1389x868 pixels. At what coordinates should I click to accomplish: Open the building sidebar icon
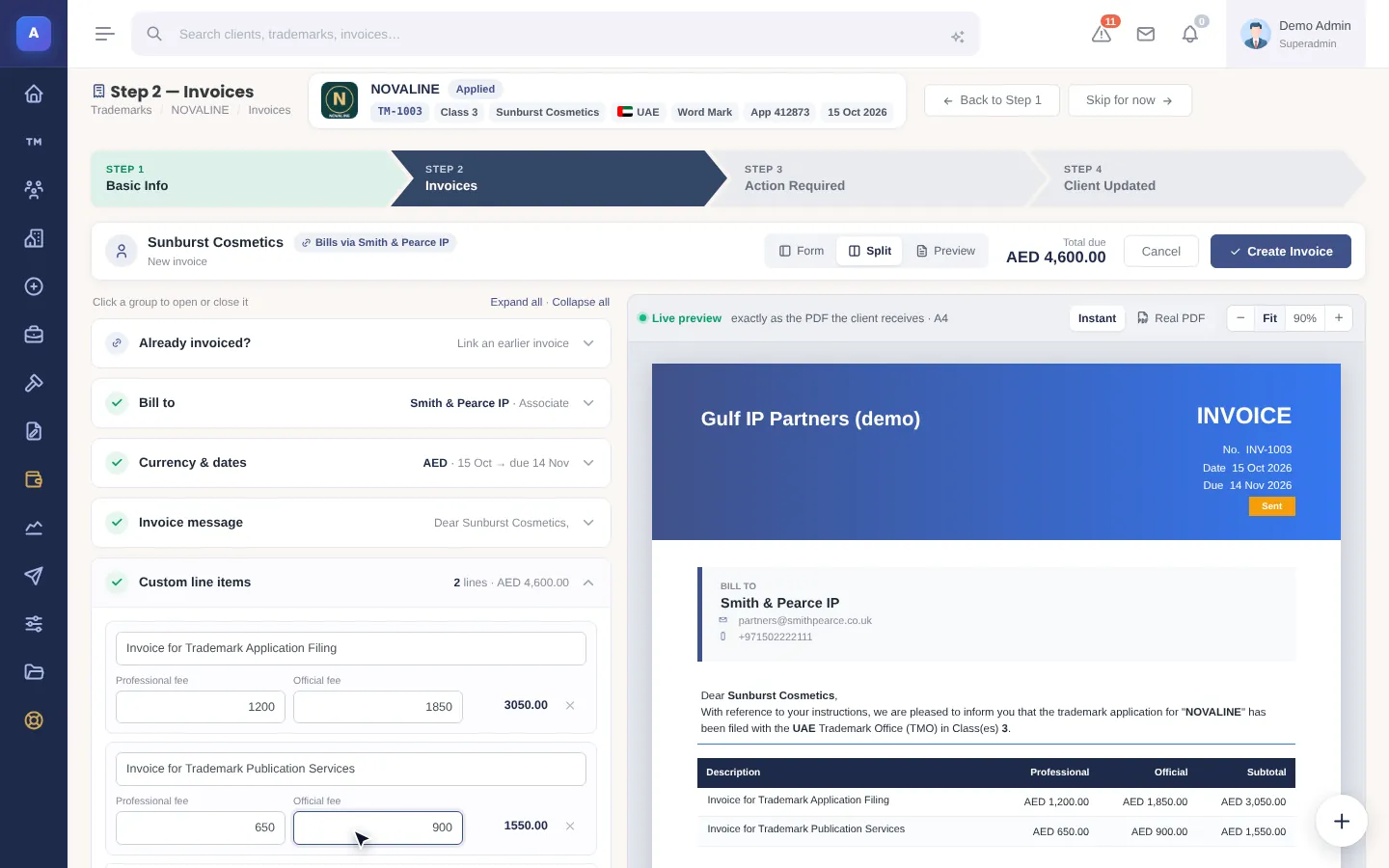click(x=34, y=238)
